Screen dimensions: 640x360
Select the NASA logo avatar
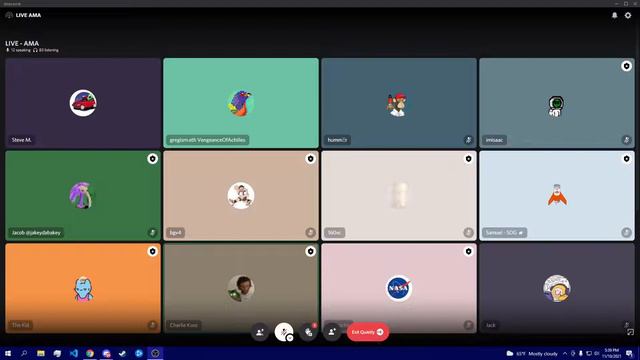399,288
